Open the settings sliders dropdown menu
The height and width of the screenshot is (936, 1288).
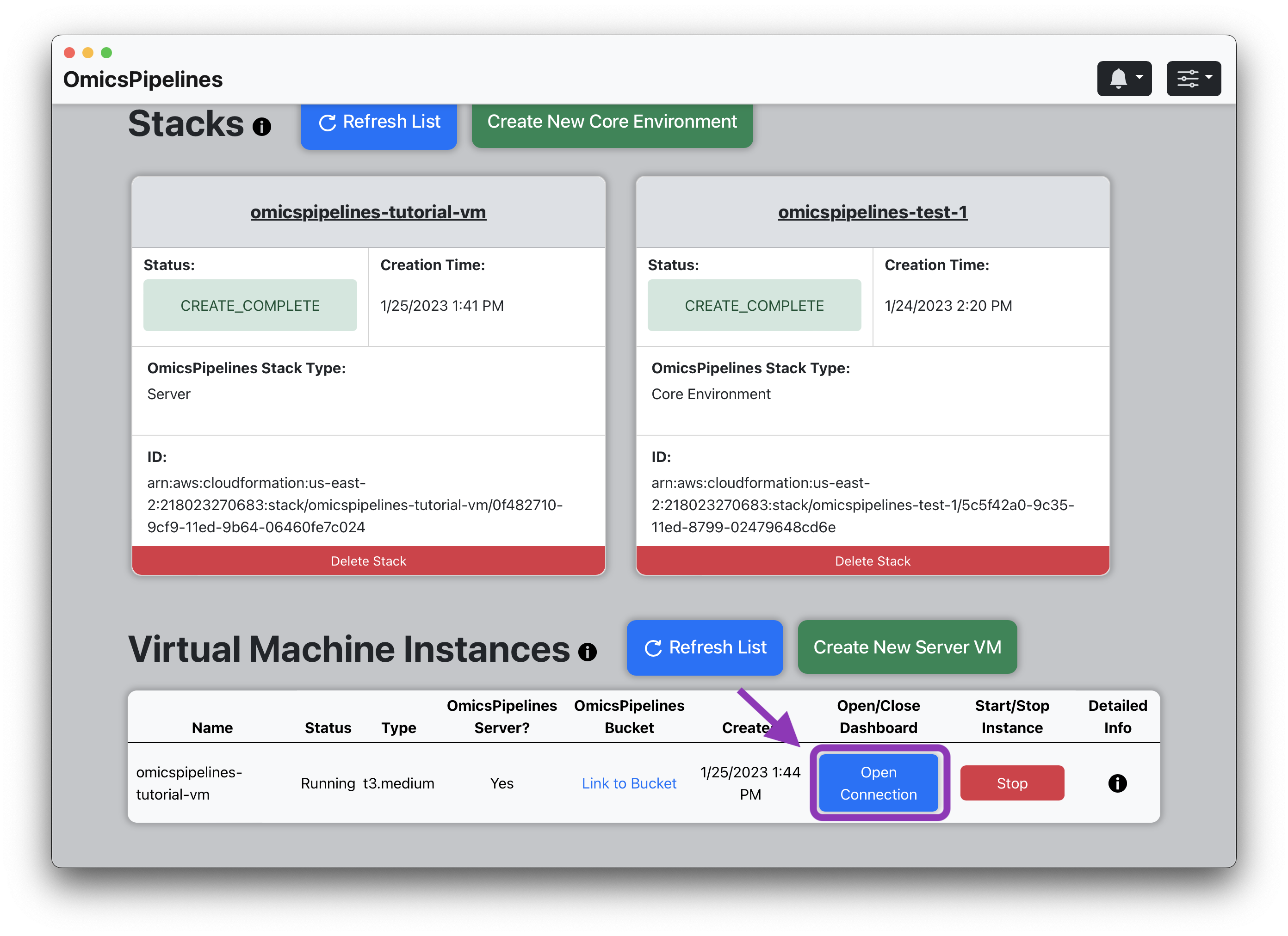(x=1194, y=78)
